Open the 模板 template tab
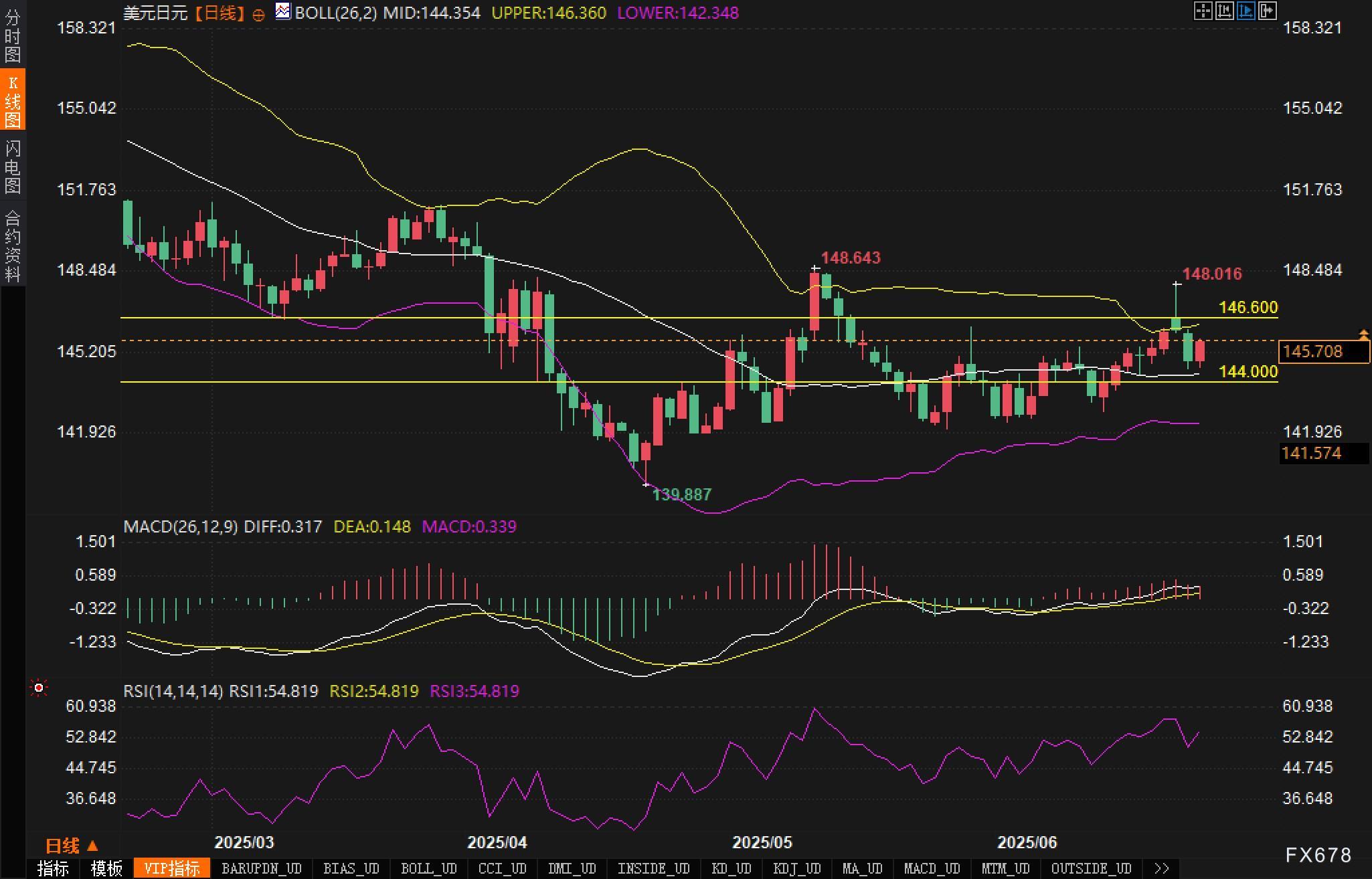Viewport: 1372px width, 879px height. click(x=106, y=868)
